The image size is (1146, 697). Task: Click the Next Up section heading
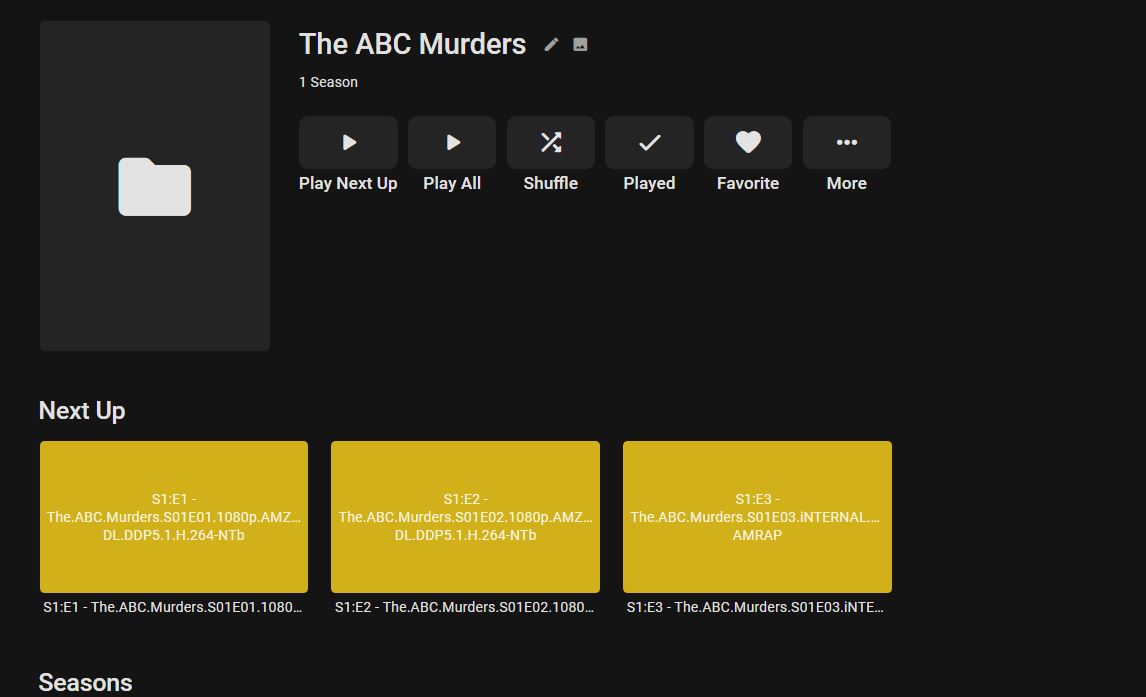coord(82,411)
